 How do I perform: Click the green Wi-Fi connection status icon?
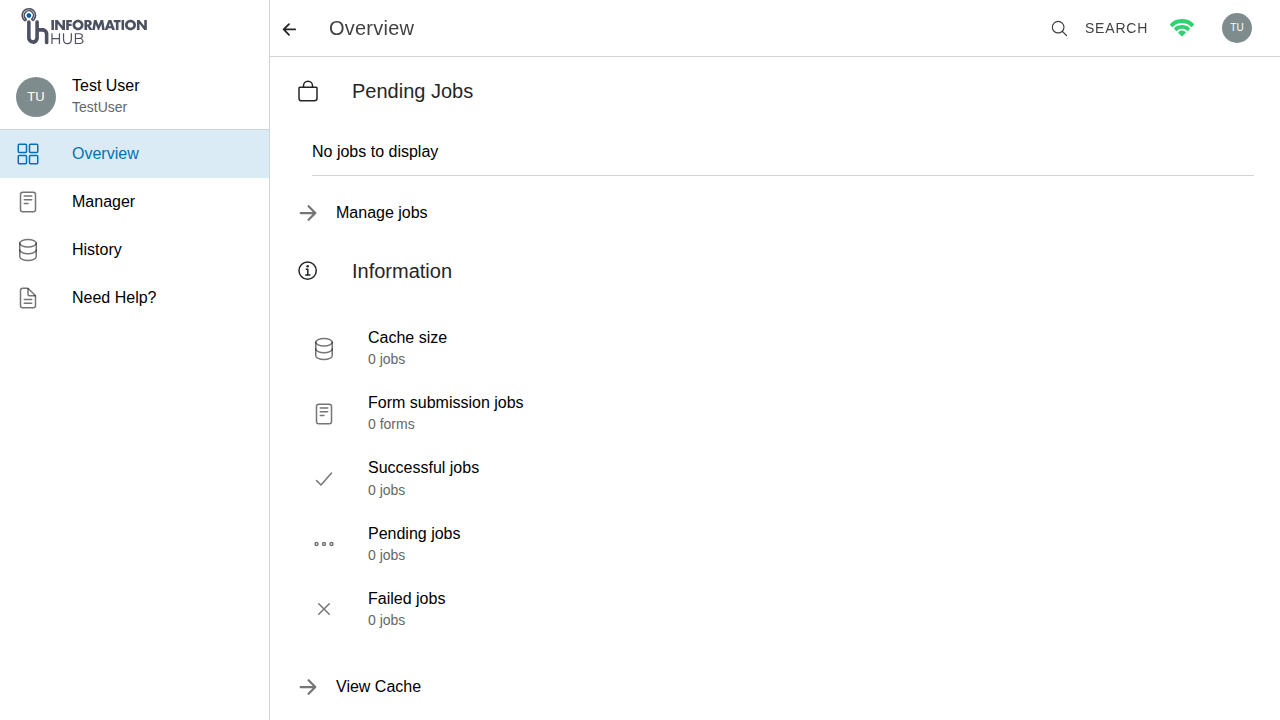coord(1182,28)
